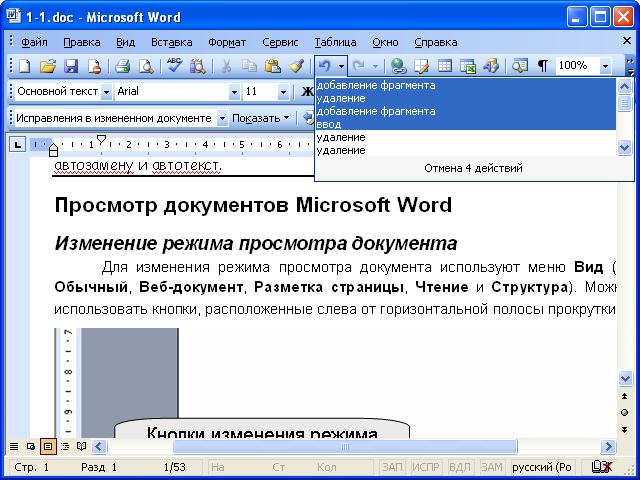Screen dimensions: 640x480
Task: Open the Arial font dropdown
Action: pyautogui.click(x=234, y=92)
